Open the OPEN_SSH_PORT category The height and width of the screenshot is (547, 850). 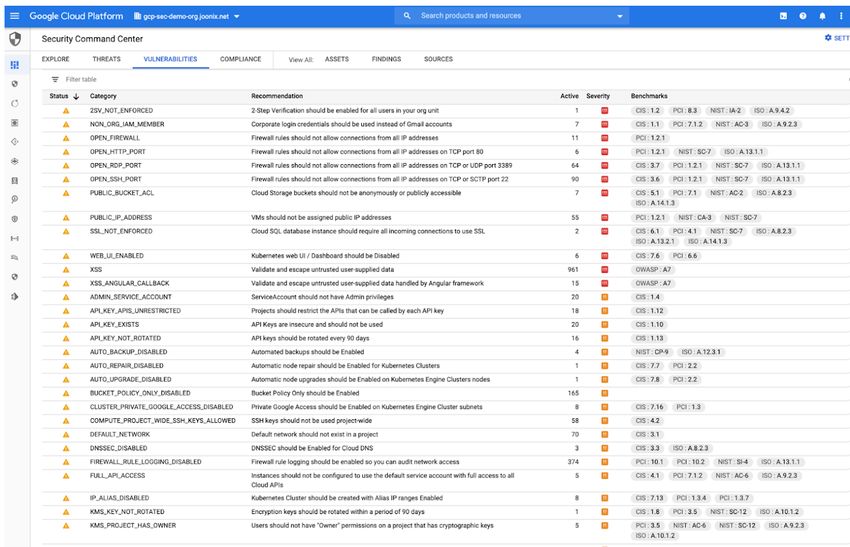(115, 179)
